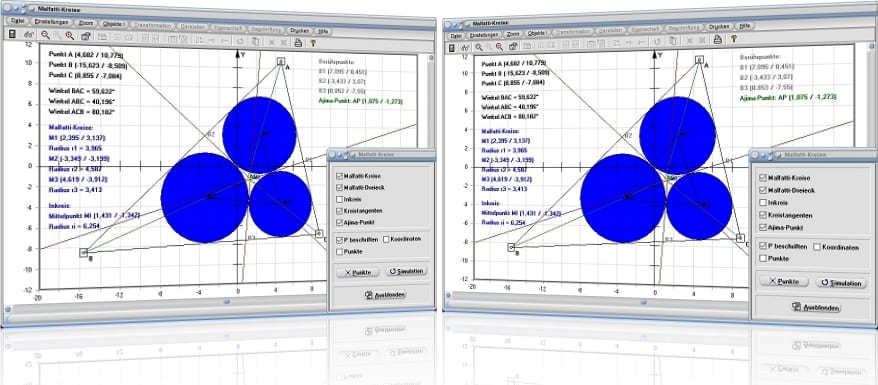
Task: Open the Drucken menu in left window
Action: point(300,31)
